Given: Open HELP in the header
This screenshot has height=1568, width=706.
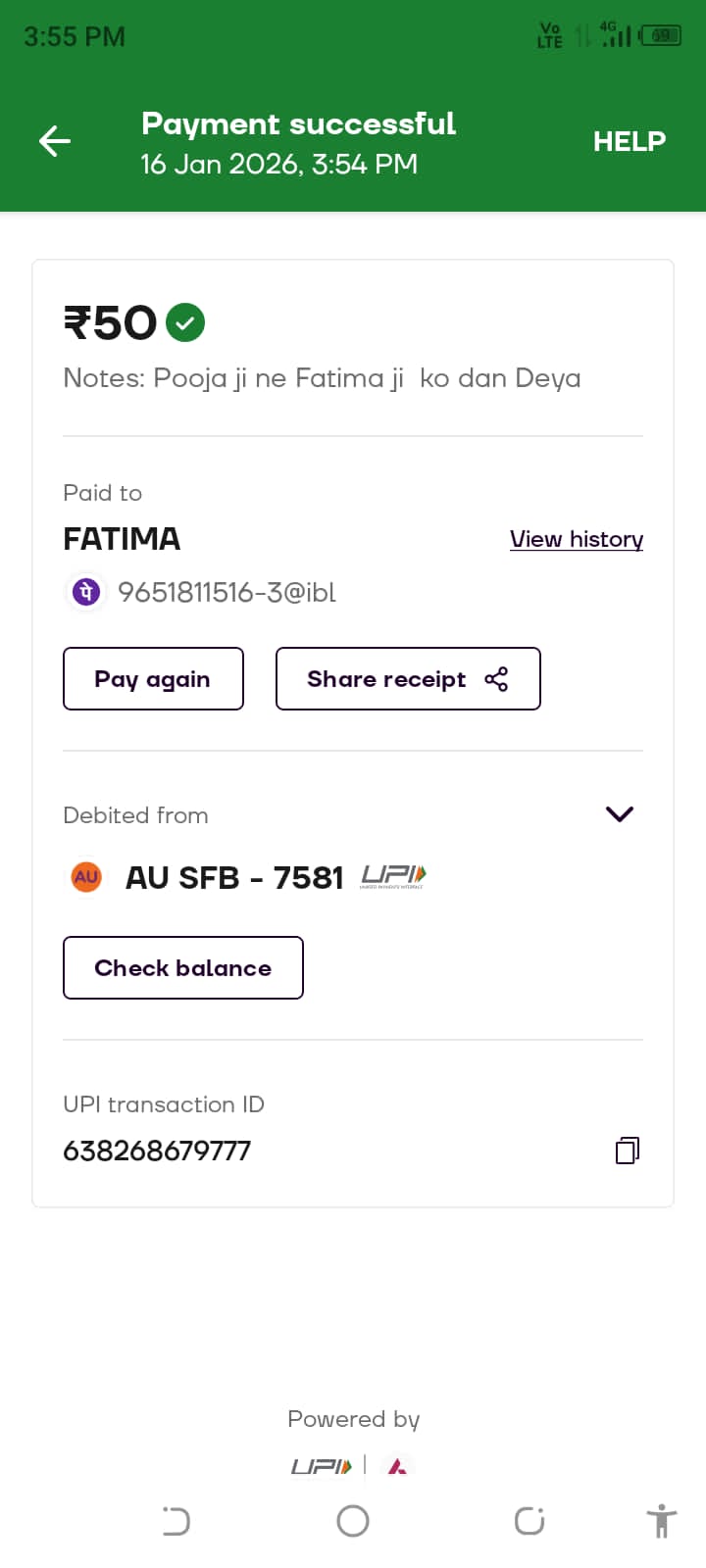Looking at the screenshot, I should pyautogui.click(x=629, y=141).
